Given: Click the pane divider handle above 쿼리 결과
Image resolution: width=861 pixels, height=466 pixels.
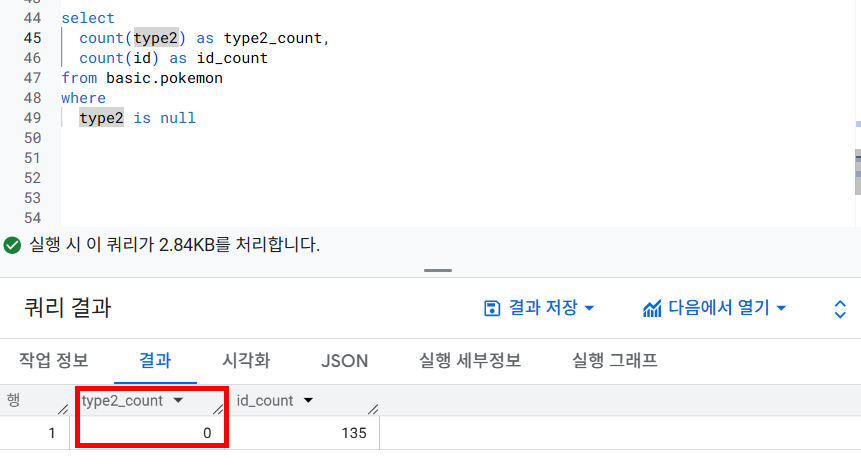Looking at the screenshot, I should click(x=439, y=270).
